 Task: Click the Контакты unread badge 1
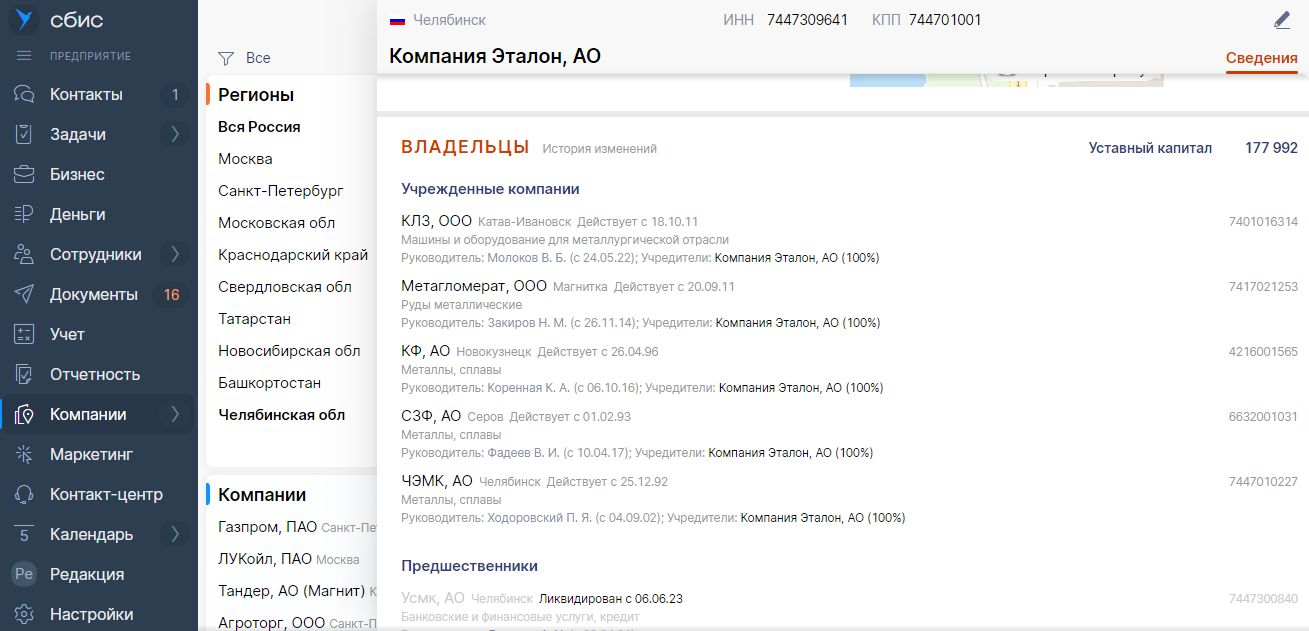point(175,94)
